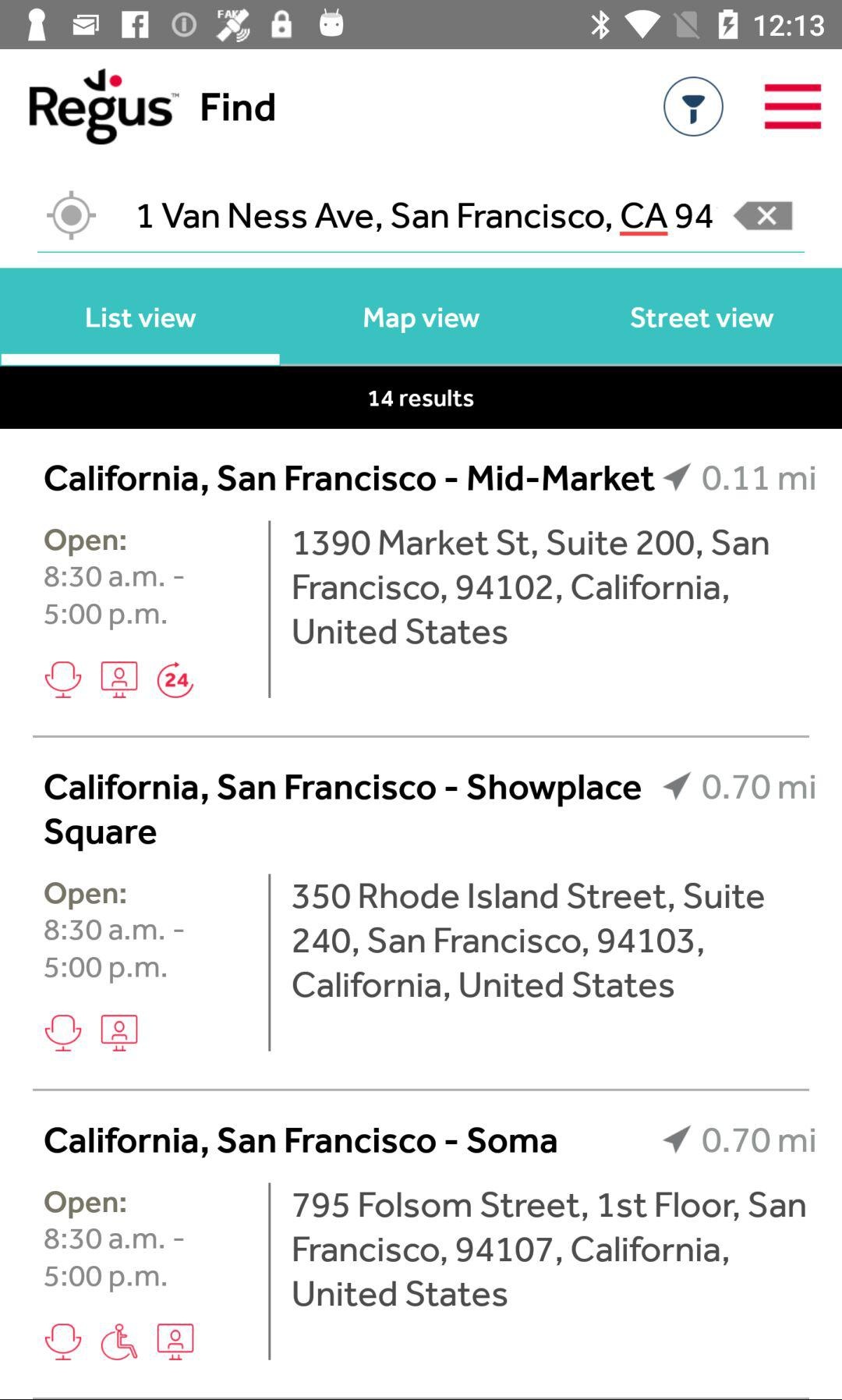
Task: Tap the 795 Folsom Street address
Action: pos(548,1249)
